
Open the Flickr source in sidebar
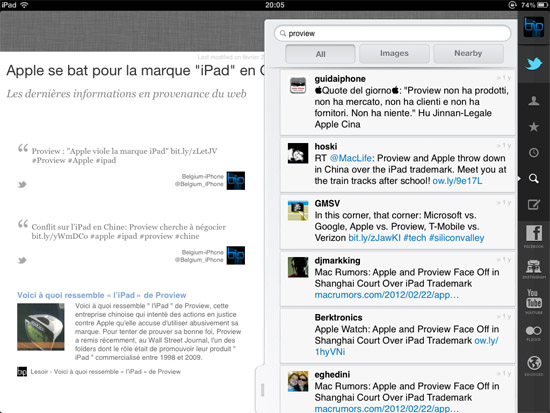[534, 333]
